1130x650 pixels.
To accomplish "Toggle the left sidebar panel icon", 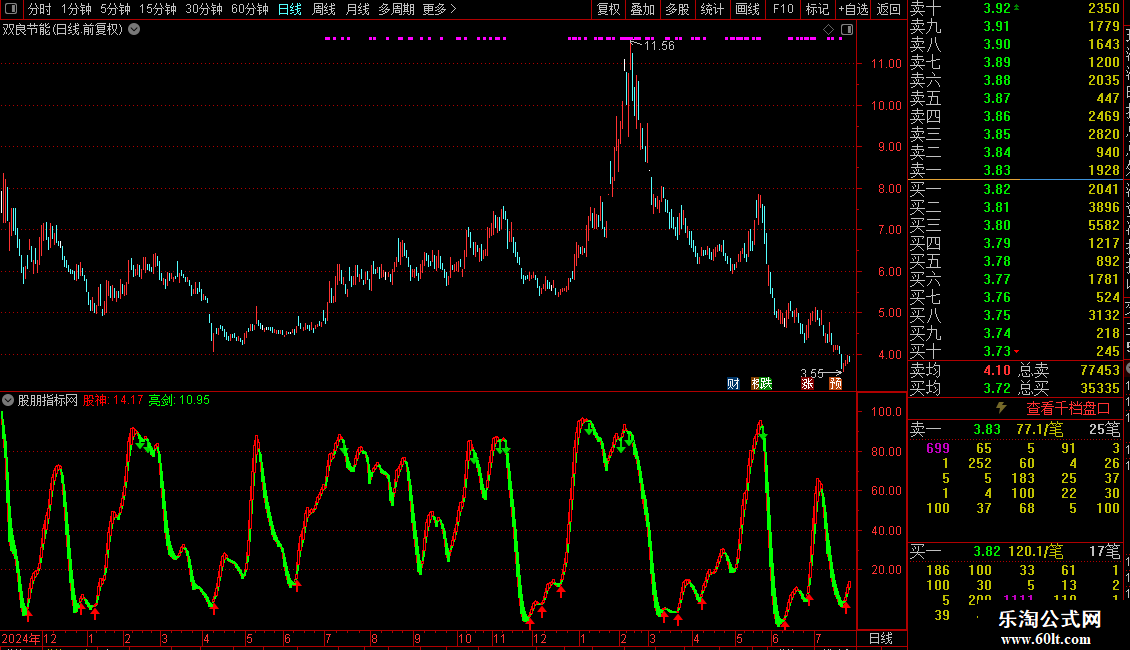I will [11, 9].
